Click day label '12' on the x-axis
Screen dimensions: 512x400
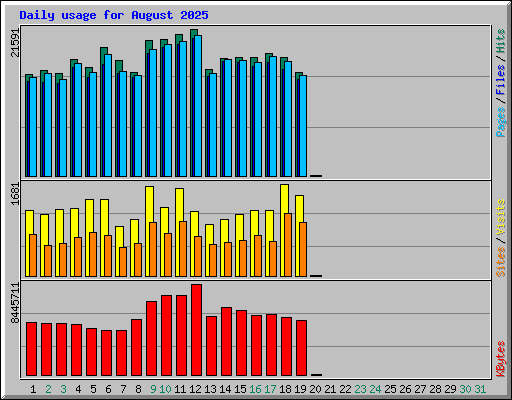point(195,389)
